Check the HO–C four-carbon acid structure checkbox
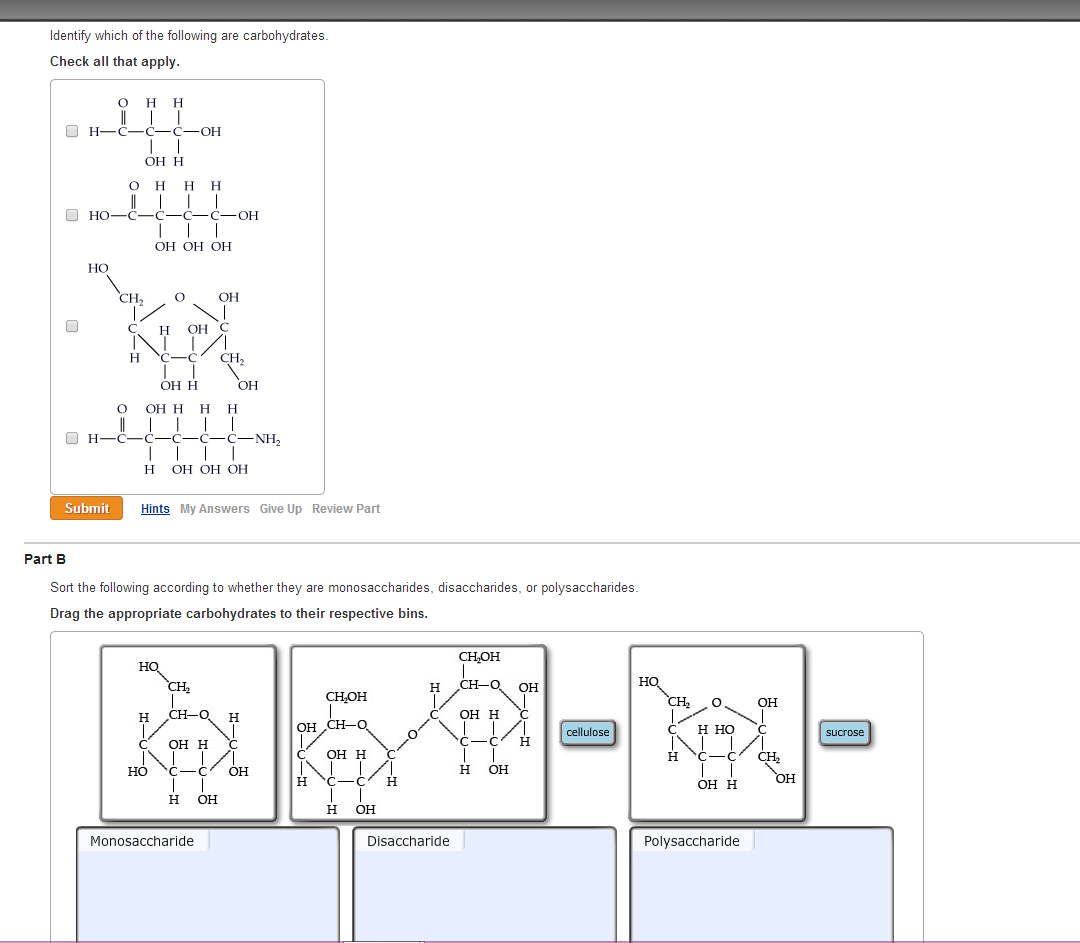Image resolution: width=1080 pixels, height=943 pixels. click(x=72, y=215)
